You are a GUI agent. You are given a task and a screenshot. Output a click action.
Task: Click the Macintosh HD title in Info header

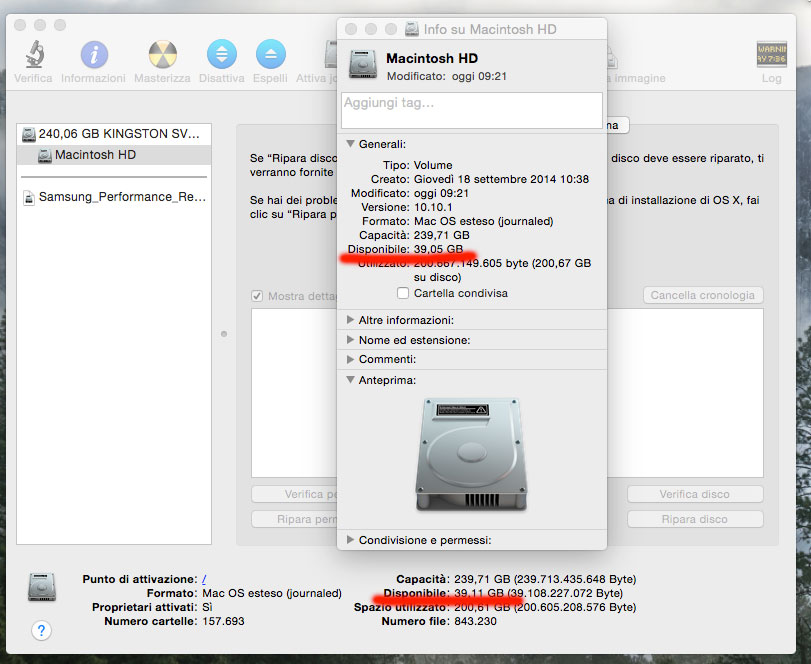[432, 58]
